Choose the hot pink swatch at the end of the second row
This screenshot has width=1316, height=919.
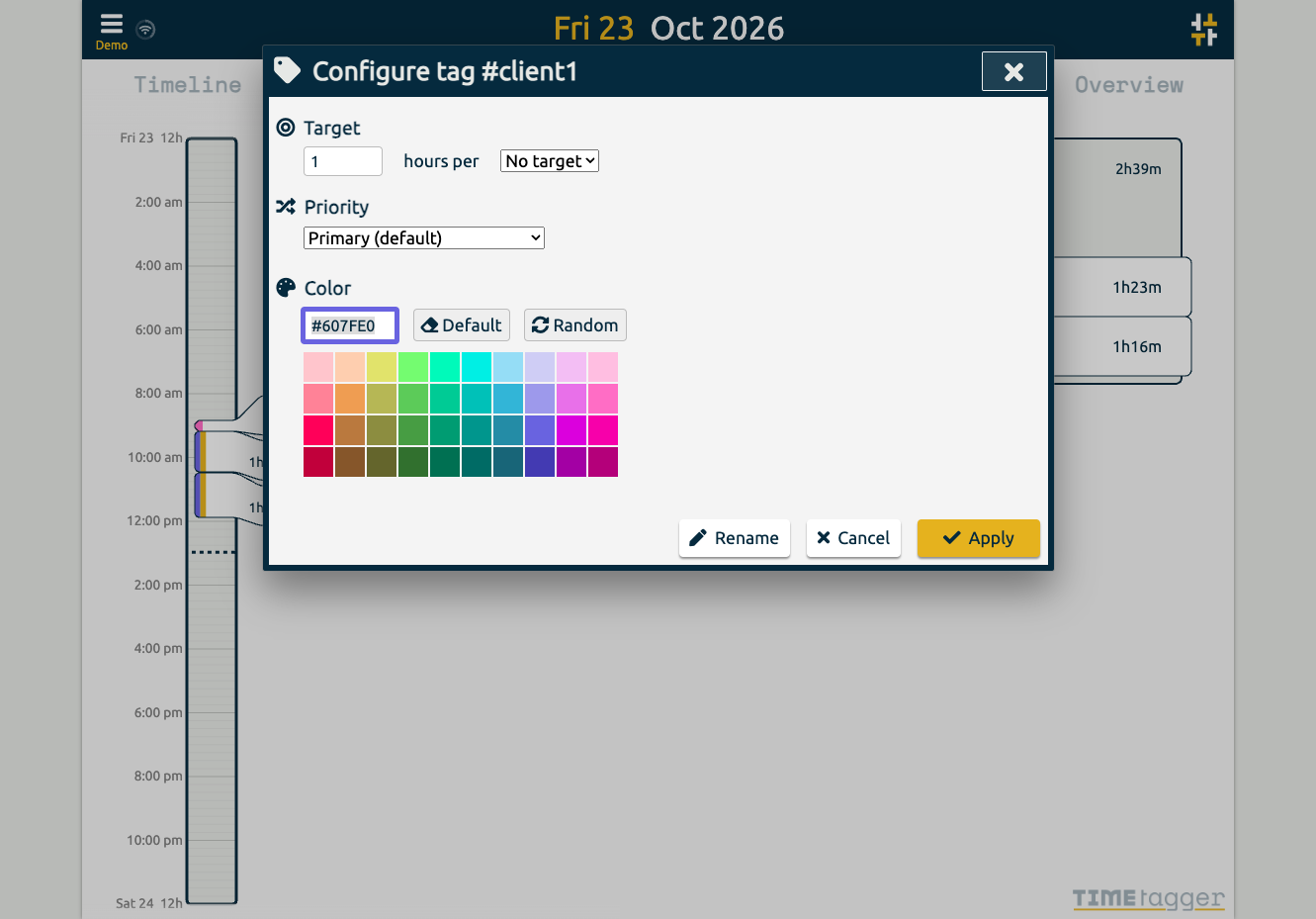pos(603,399)
